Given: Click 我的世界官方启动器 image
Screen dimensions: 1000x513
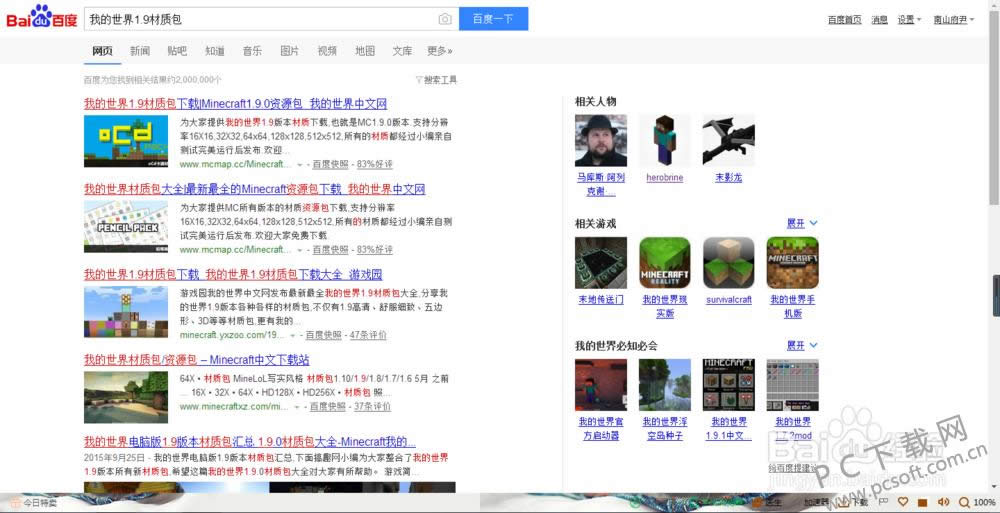Looking at the screenshot, I should 601,385.
